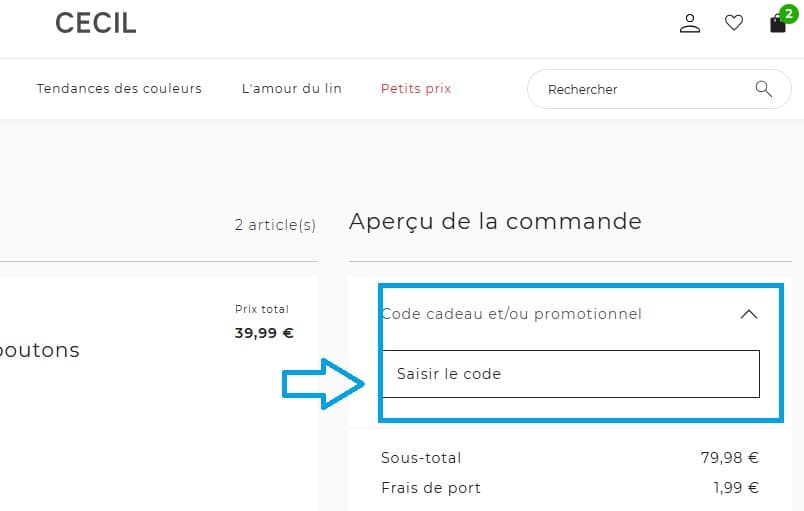Click the CECIL logo

[96, 23]
